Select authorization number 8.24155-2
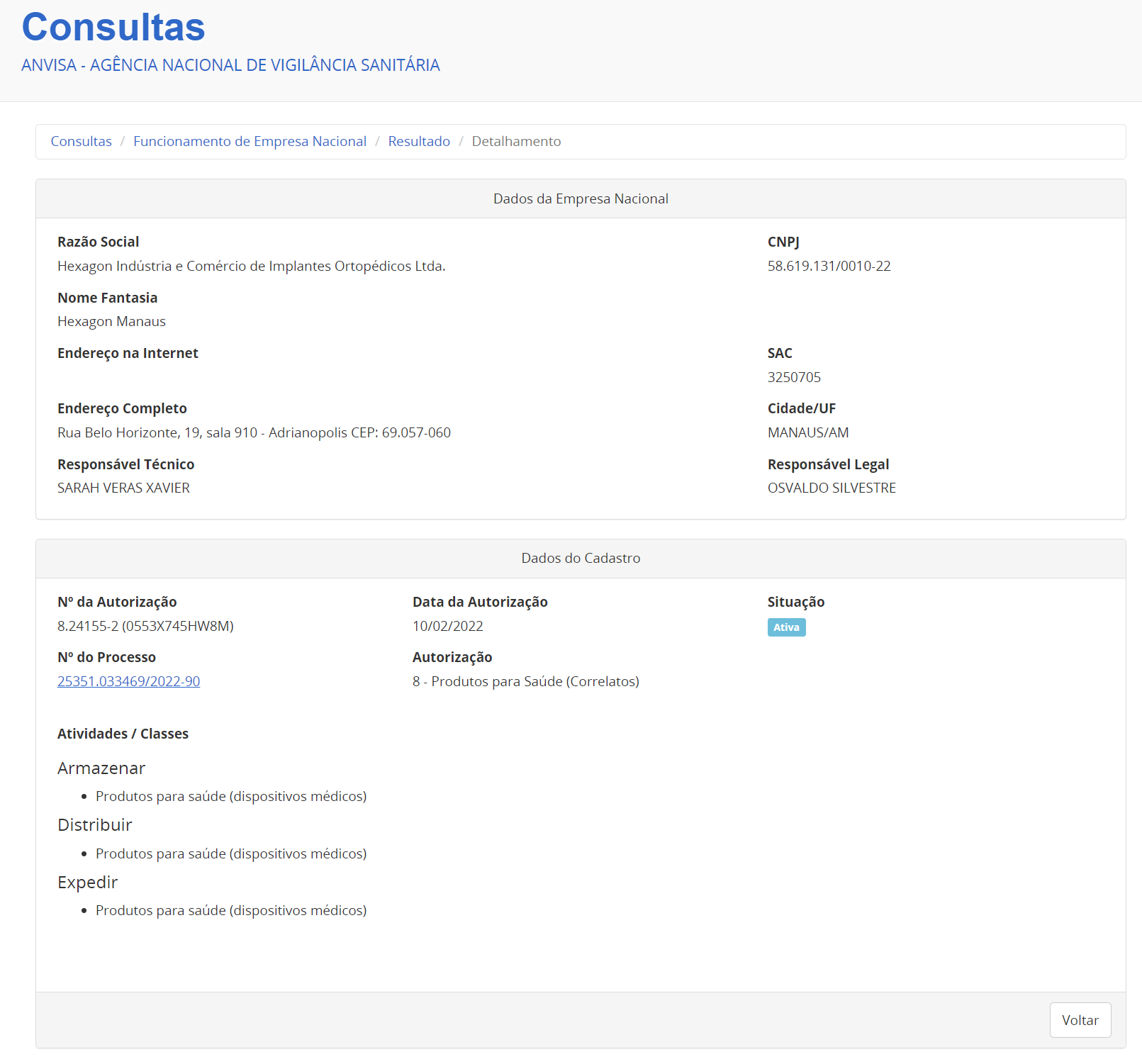The width and height of the screenshot is (1142, 1064). 145,626
